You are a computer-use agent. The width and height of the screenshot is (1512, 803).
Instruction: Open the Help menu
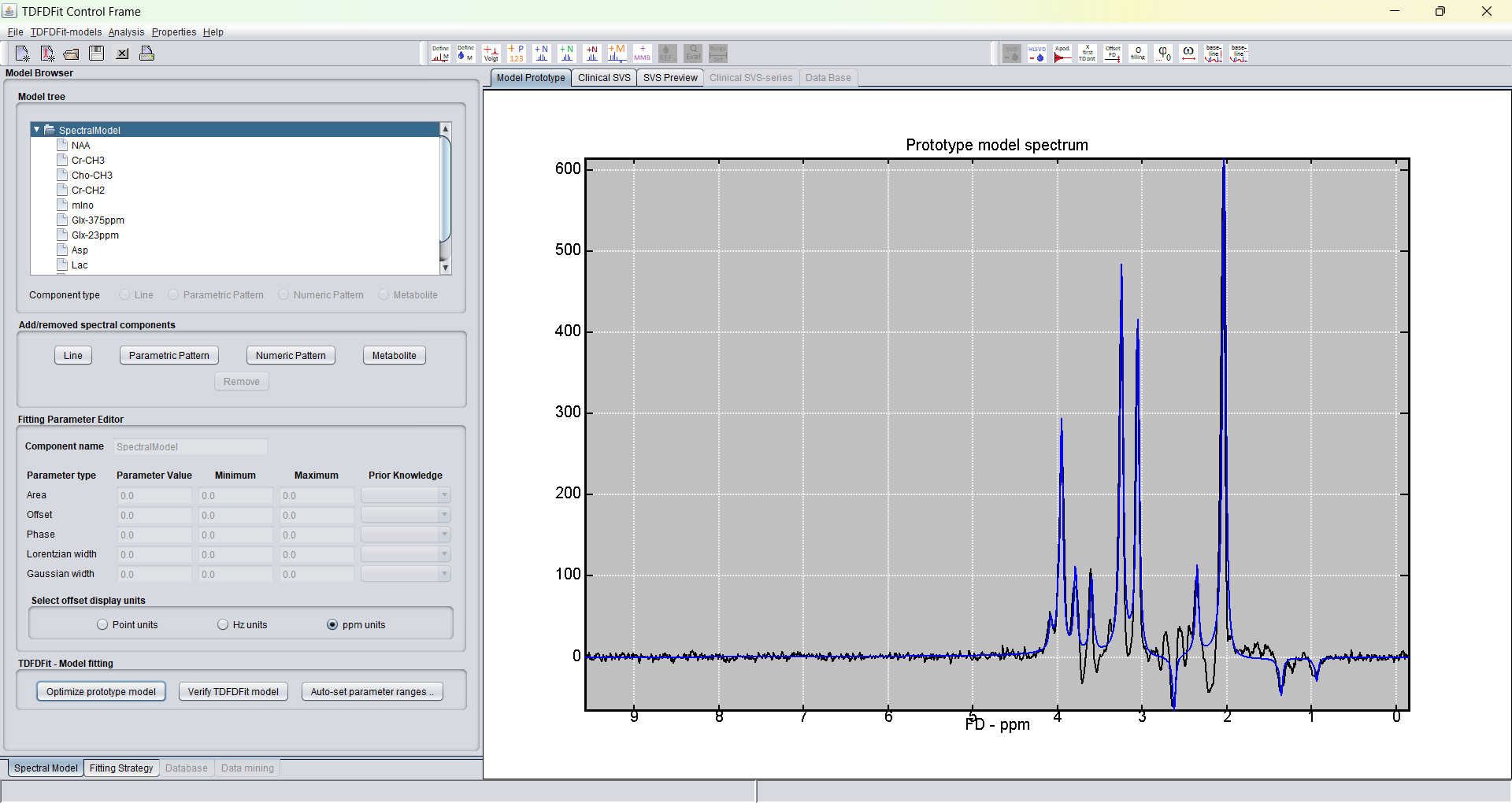click(x=213, y=32)
